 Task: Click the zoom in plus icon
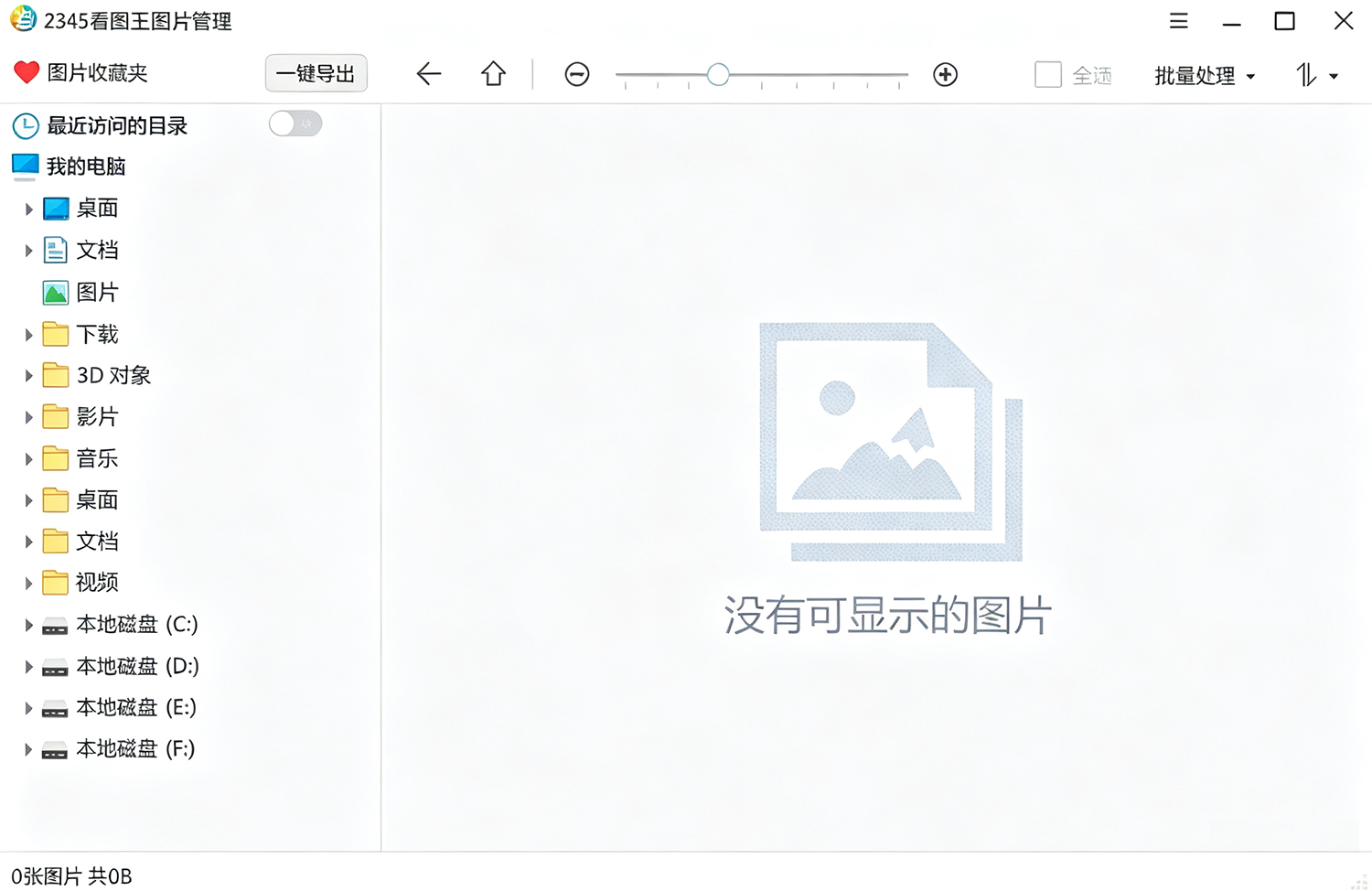tap(945, 74)
